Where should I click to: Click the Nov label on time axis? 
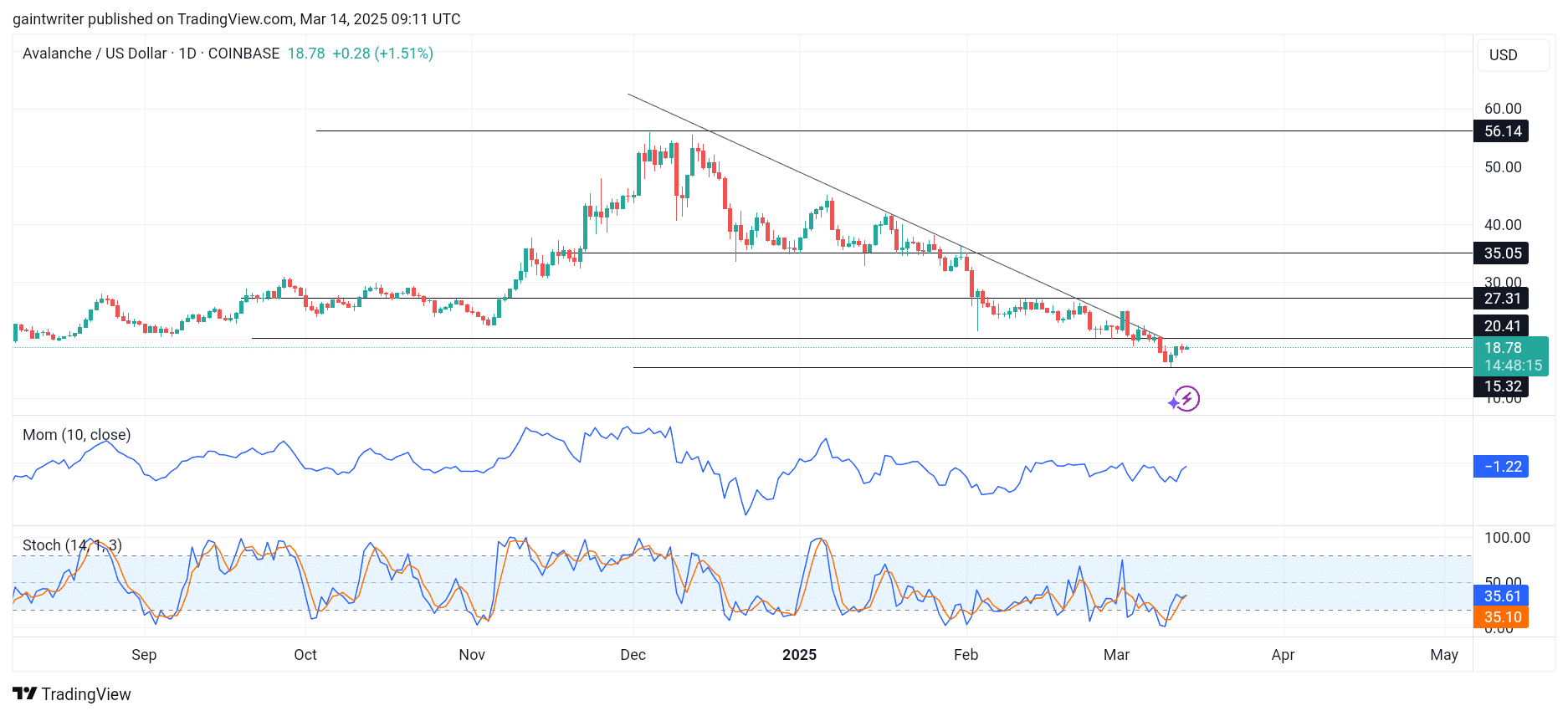tap(472, 655)
